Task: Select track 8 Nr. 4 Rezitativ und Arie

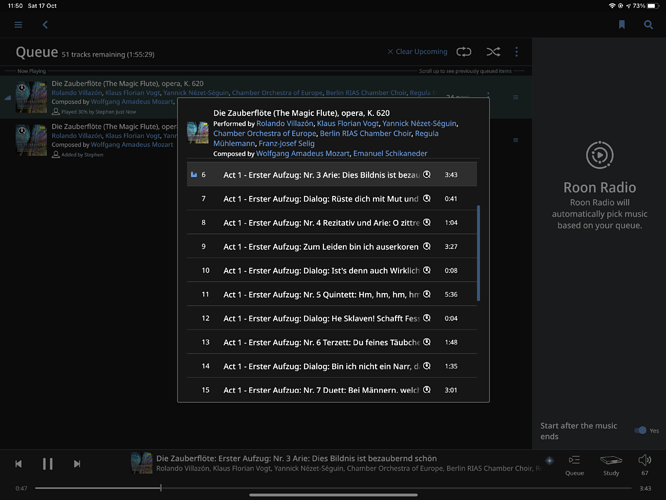Action: click(x=332, y=223)
